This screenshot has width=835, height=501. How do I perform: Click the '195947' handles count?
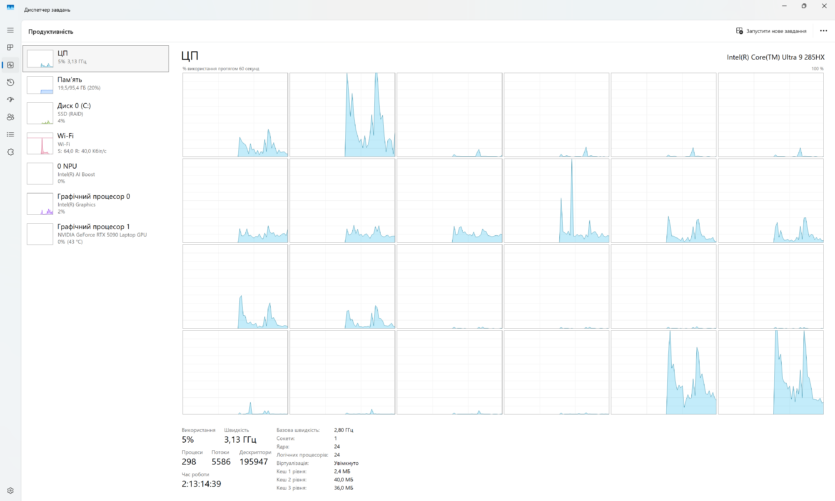tap(253, 462)
